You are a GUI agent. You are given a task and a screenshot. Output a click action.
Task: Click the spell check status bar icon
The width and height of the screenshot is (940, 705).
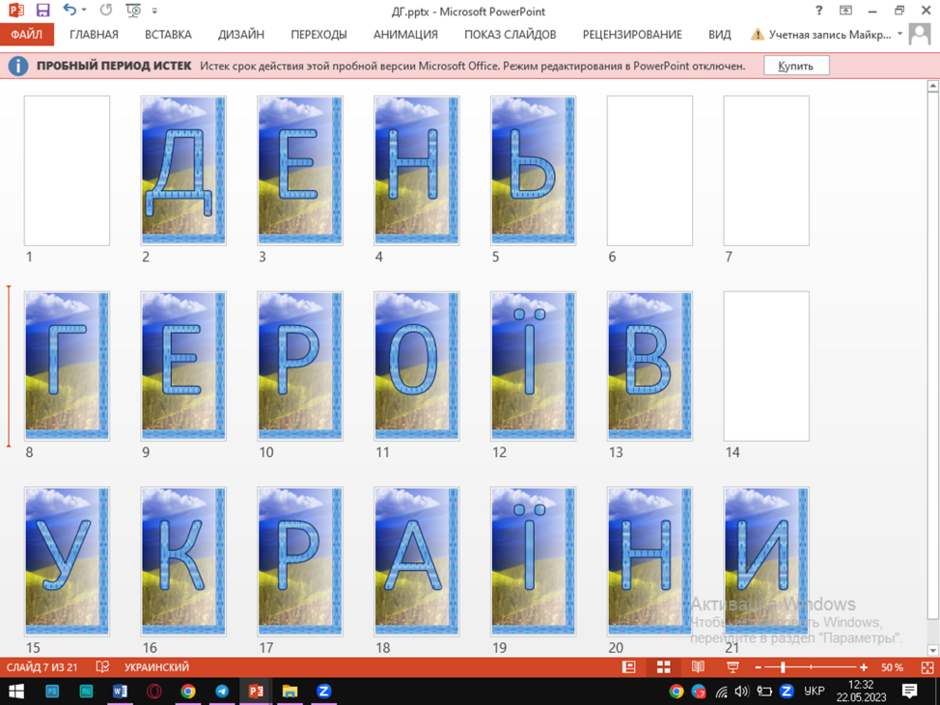coord(103,667)
